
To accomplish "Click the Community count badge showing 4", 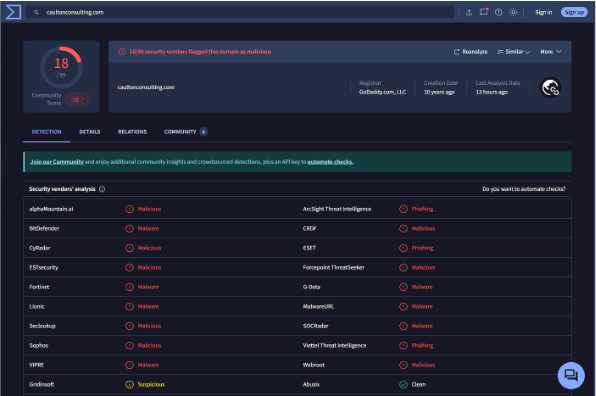I will (x=203, y=132).
